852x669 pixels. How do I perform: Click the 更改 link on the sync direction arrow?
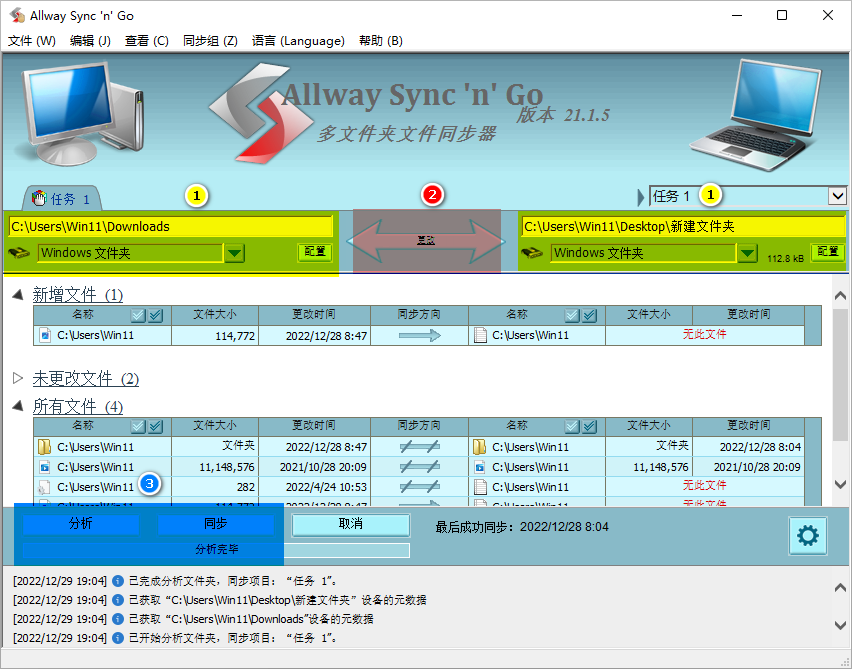[x=426, y=240]
